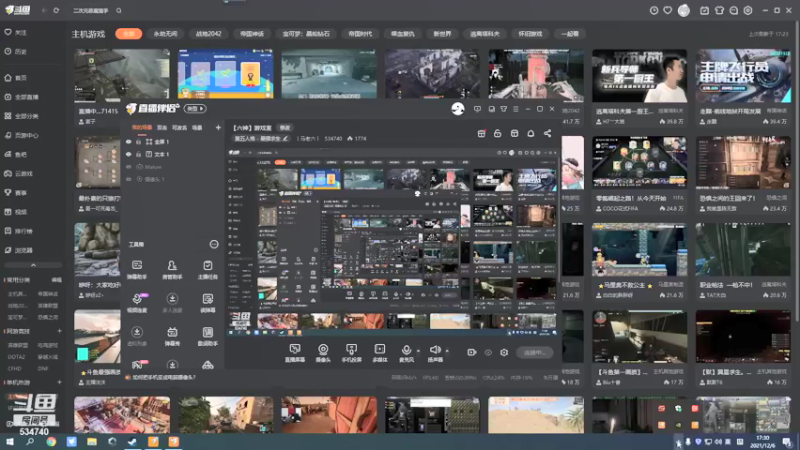Add a 直播屏幕 screen capture source
Viewport: 800px width, 450px height.
coord(294,353)
